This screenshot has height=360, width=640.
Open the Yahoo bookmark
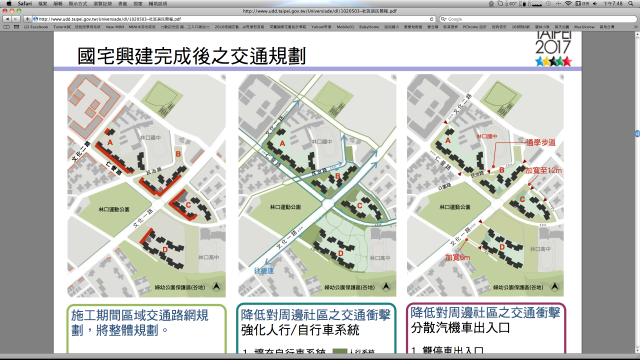[x=321, y=27]
